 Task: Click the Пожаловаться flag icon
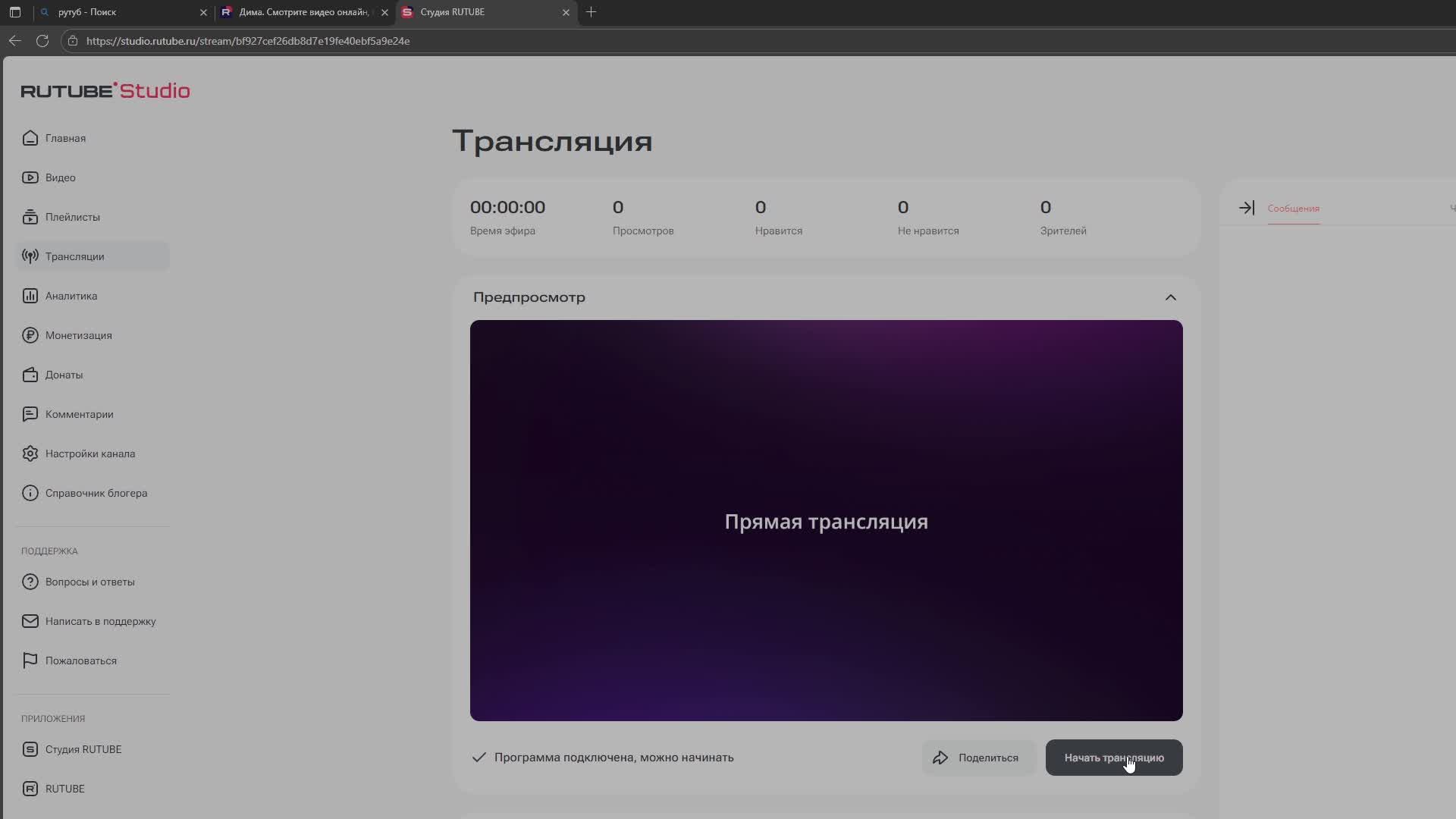pyautogui.click(x=30, y=661)
